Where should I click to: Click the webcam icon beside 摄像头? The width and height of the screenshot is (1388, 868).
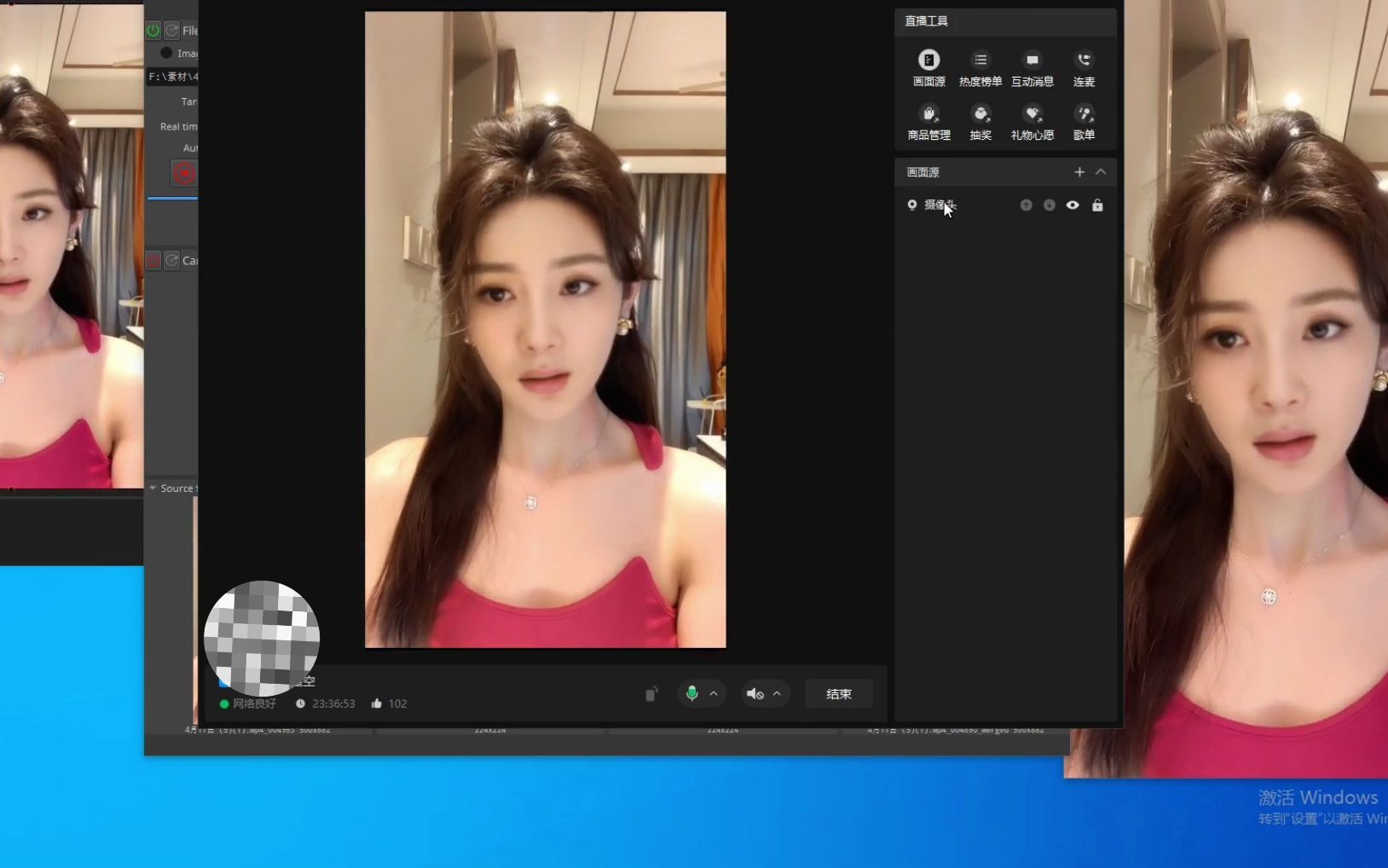coord(911,205)
